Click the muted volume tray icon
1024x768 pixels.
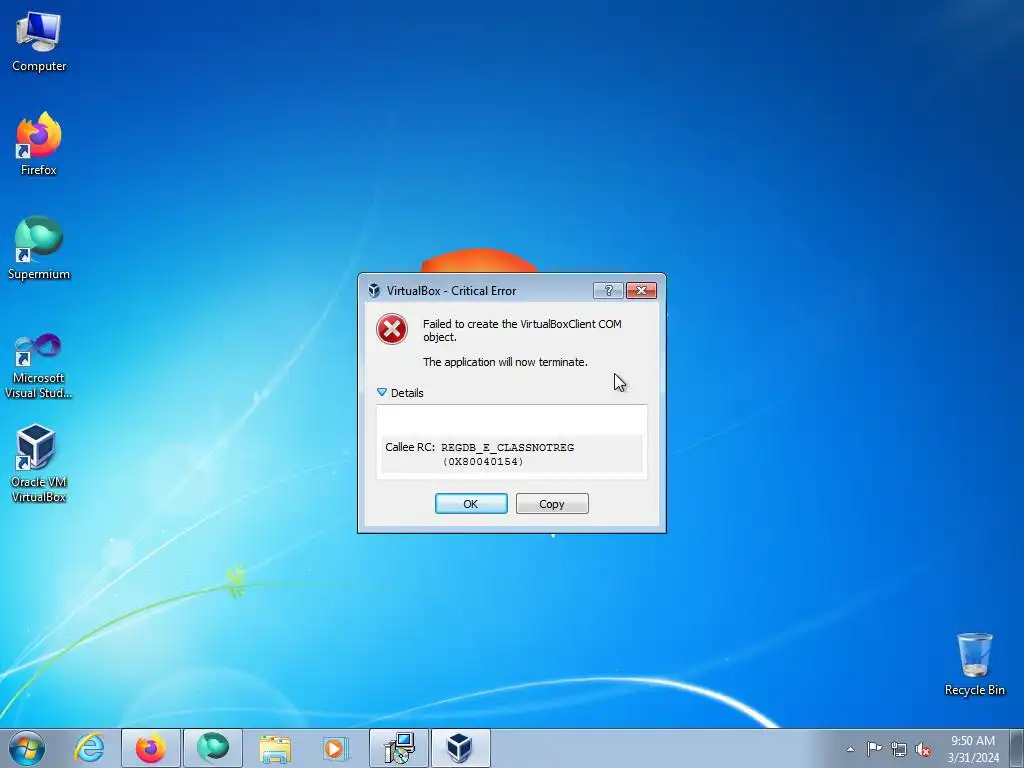pyautogui.click(x=923, y=749)
